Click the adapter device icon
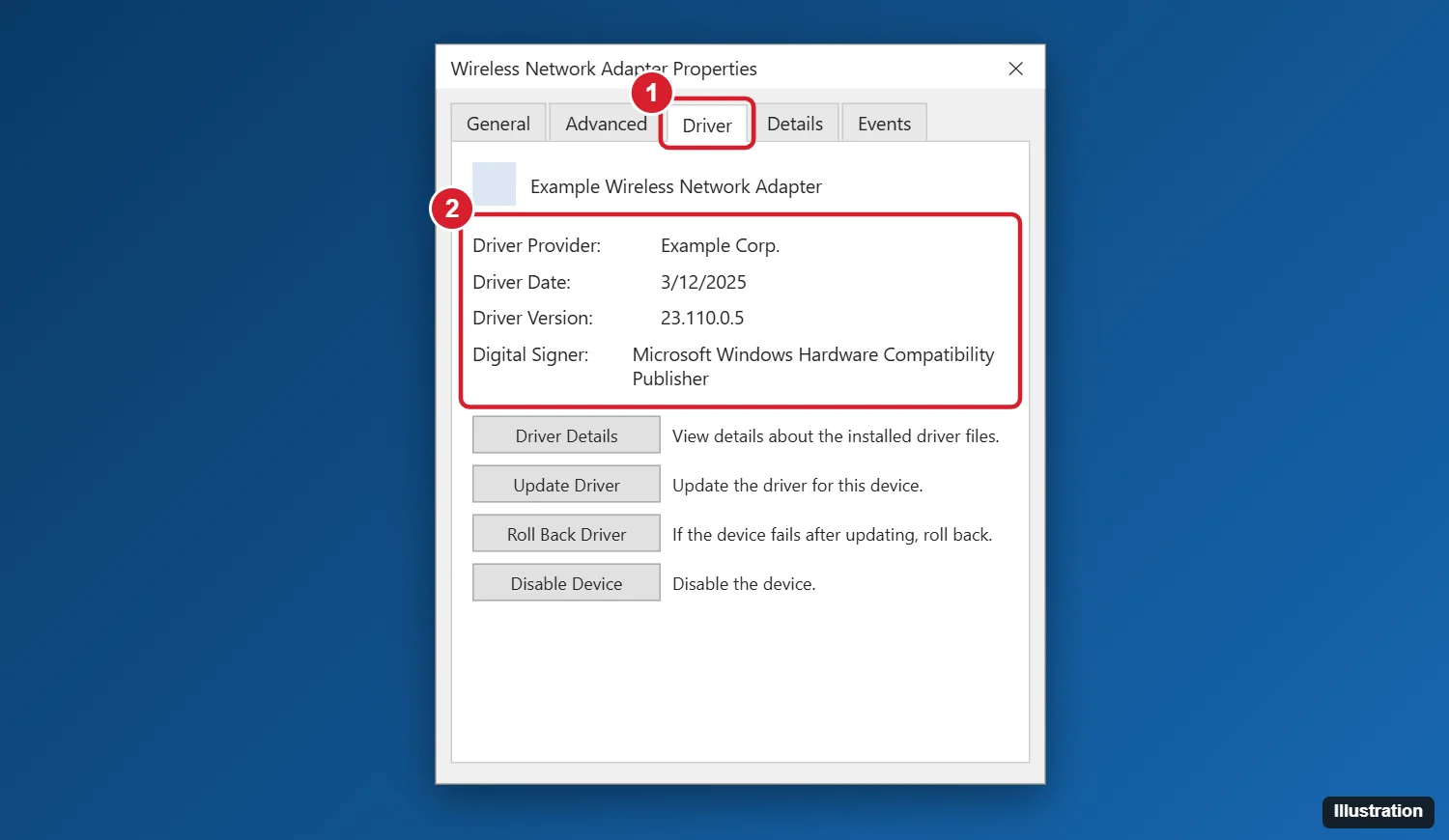 click(494, 183)
